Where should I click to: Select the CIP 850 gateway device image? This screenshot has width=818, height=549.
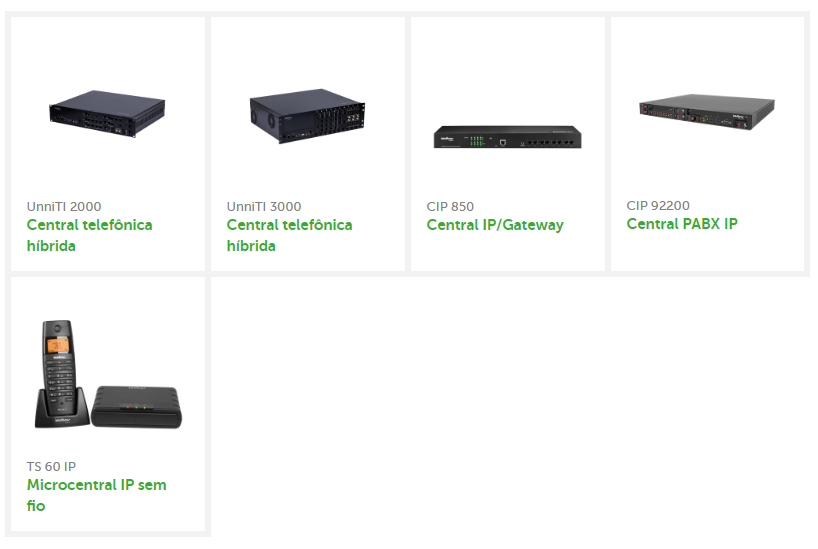click(x=507, y=137)
